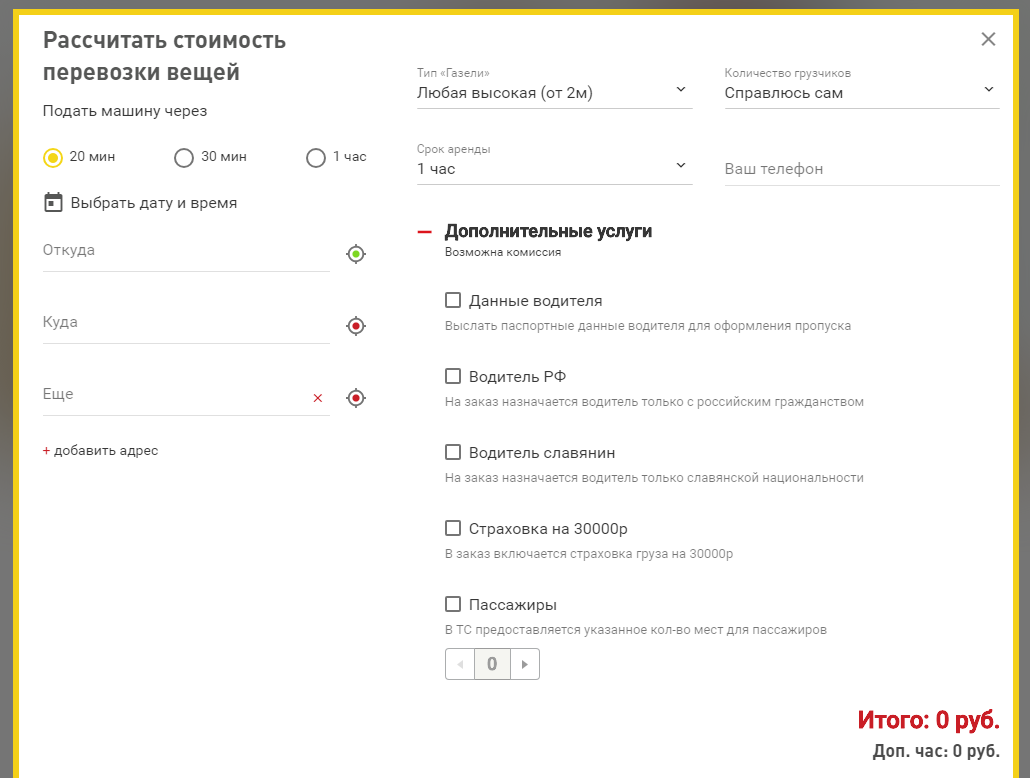Screen dimensions: 1030x778
Task: Remove the Еще address with red X
Action: 318,398
